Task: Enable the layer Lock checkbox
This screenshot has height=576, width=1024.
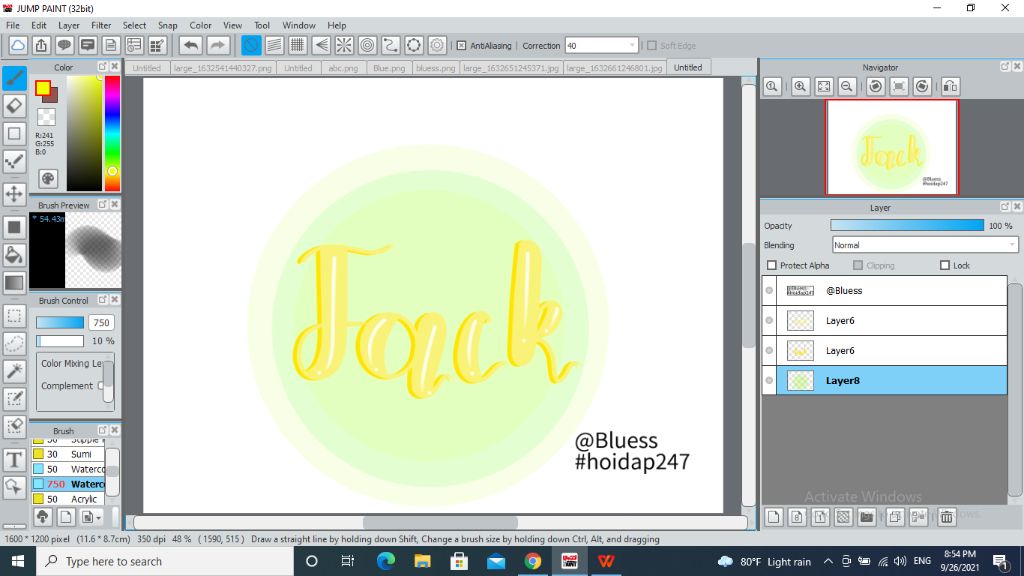Action: point(945,265)
